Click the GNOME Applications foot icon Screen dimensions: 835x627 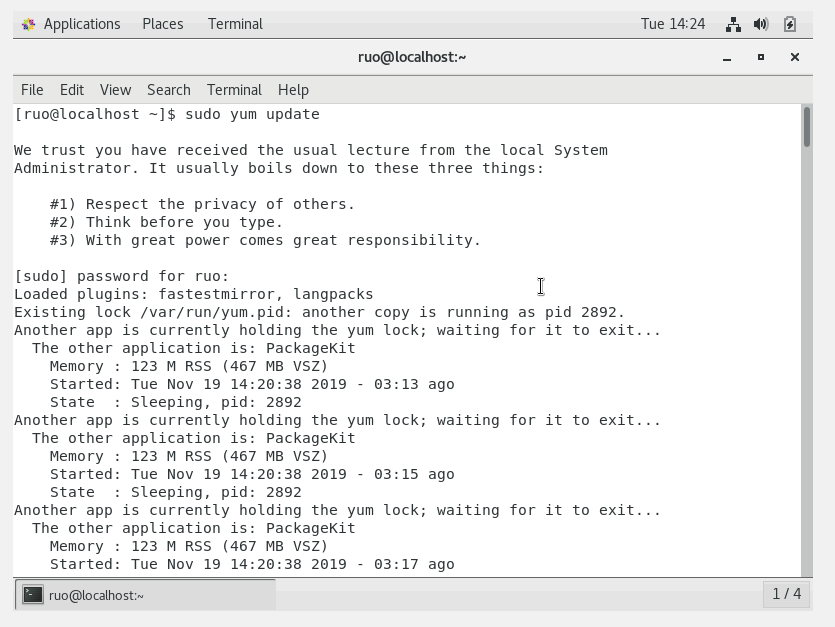tap(28, 24)
